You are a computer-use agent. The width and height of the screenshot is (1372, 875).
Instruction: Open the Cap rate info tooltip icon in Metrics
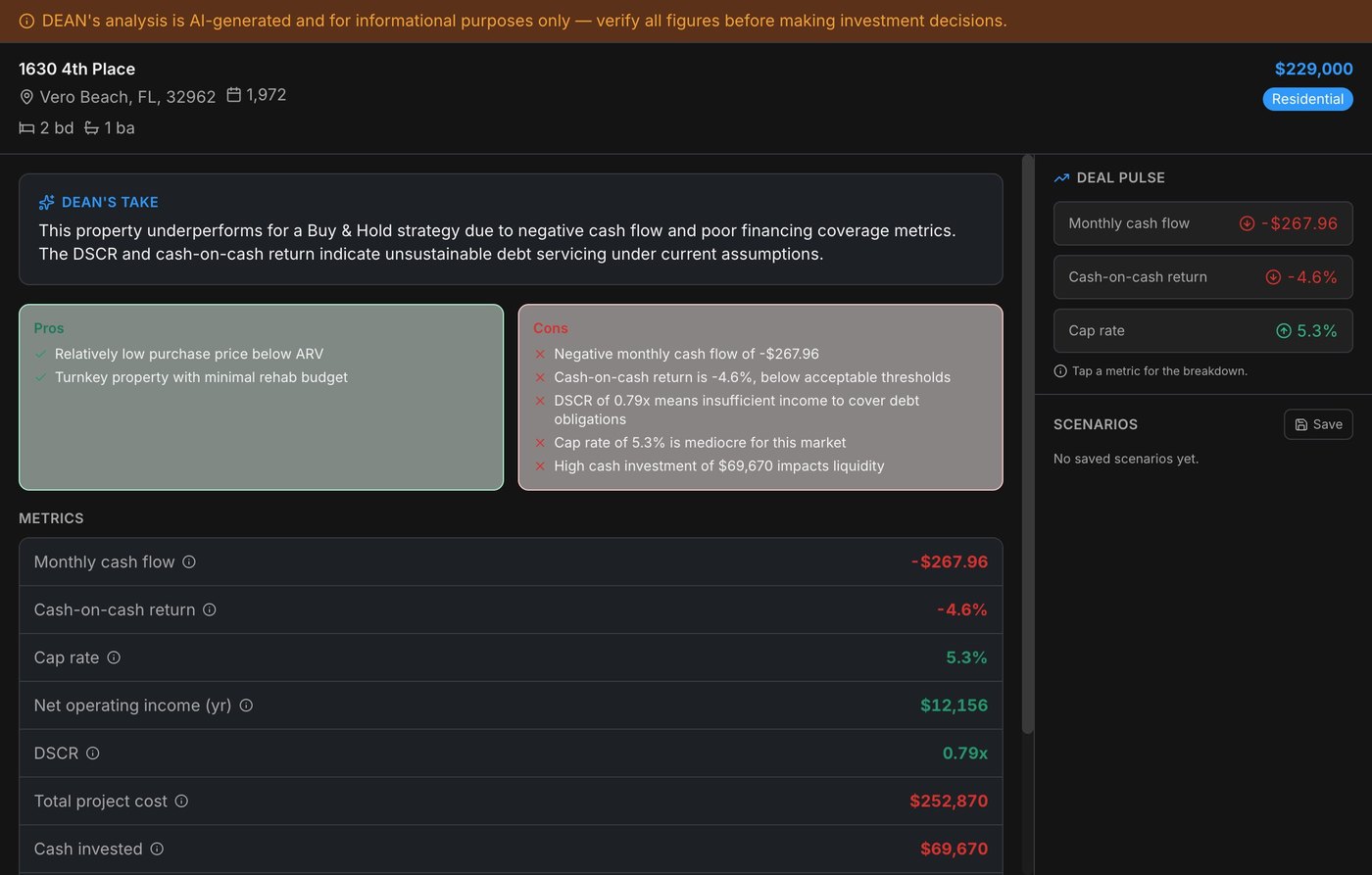114,657
